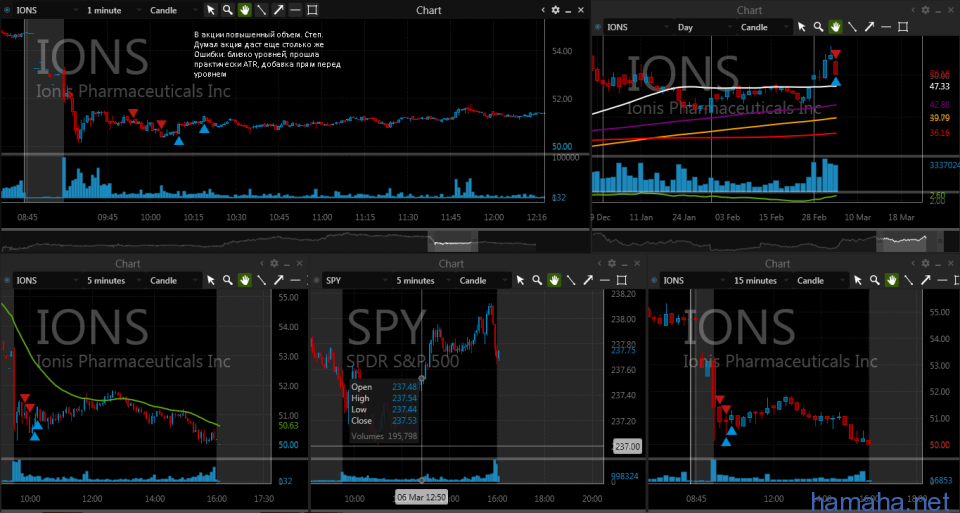Viewport: 960px width, 513px height.
Task: Select the line drawing tool in IONS Day chart
Action: [852, 27]
